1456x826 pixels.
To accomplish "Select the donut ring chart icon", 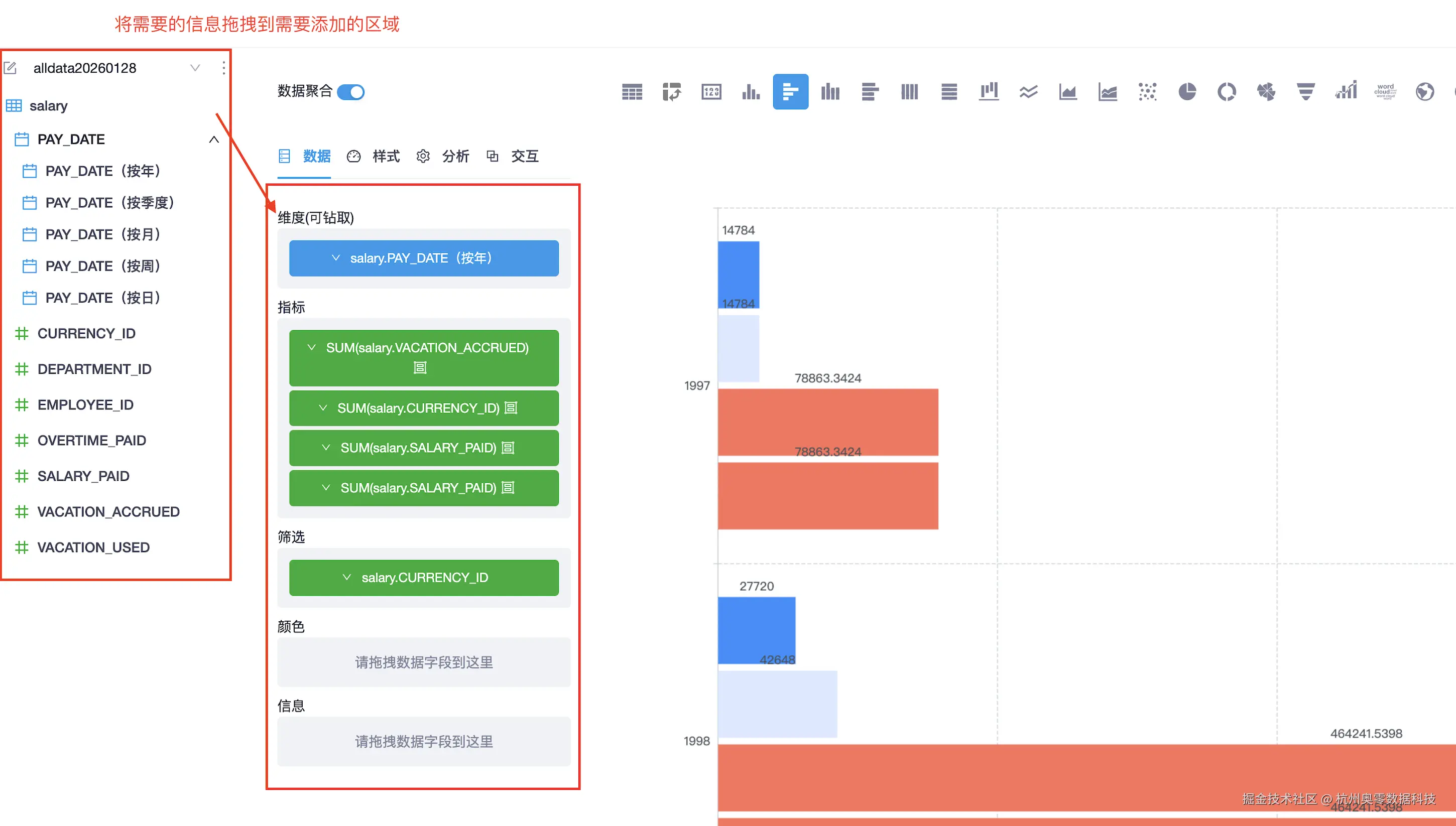I will pos(1226,91).
